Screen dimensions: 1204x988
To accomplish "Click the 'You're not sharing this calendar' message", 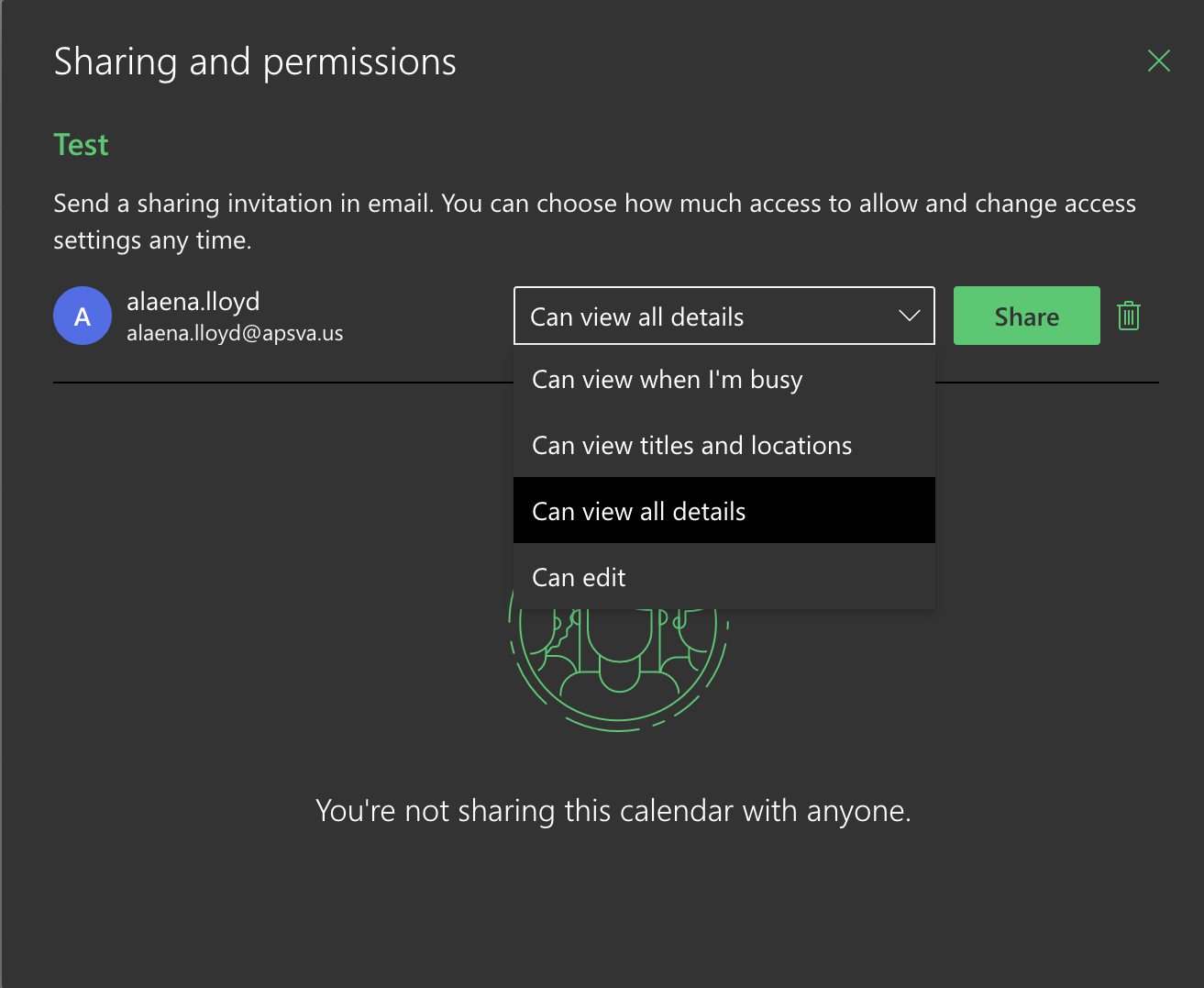I will pos(613,811).
